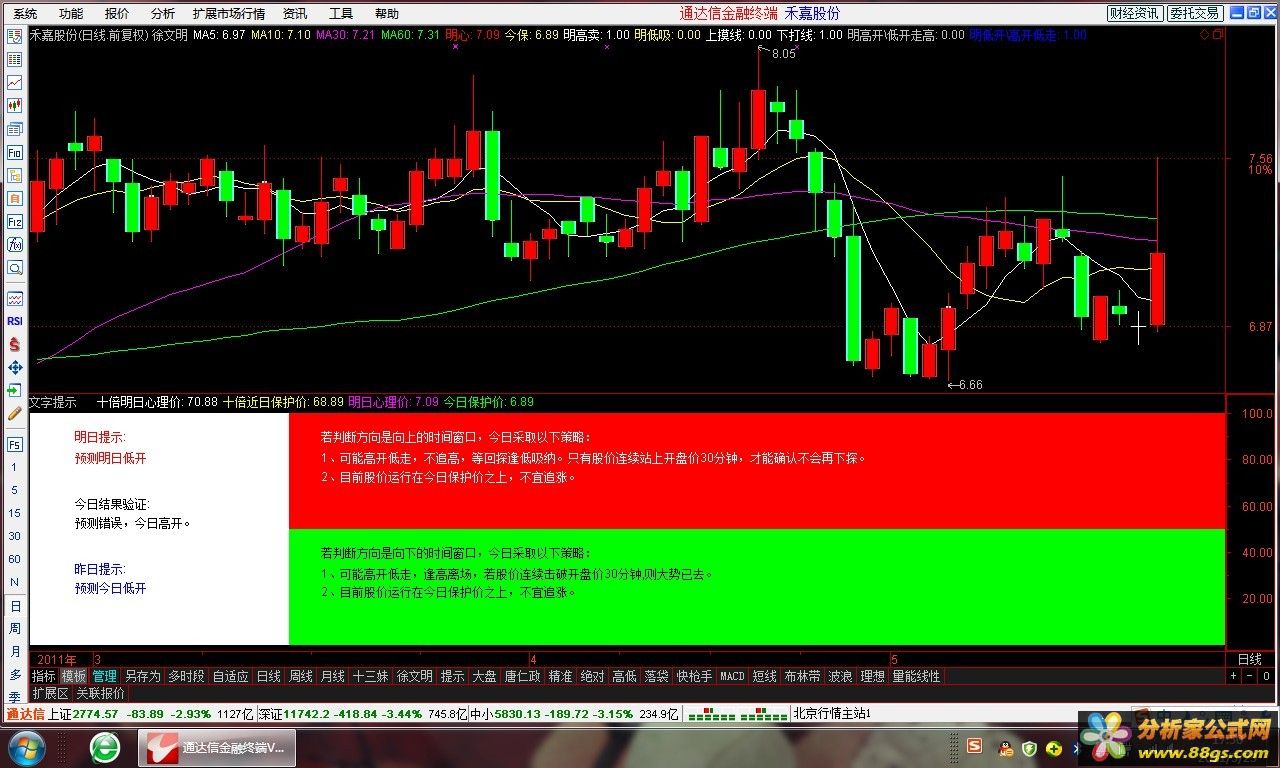Click the F5 icon in left sidebar

(15, 444)
